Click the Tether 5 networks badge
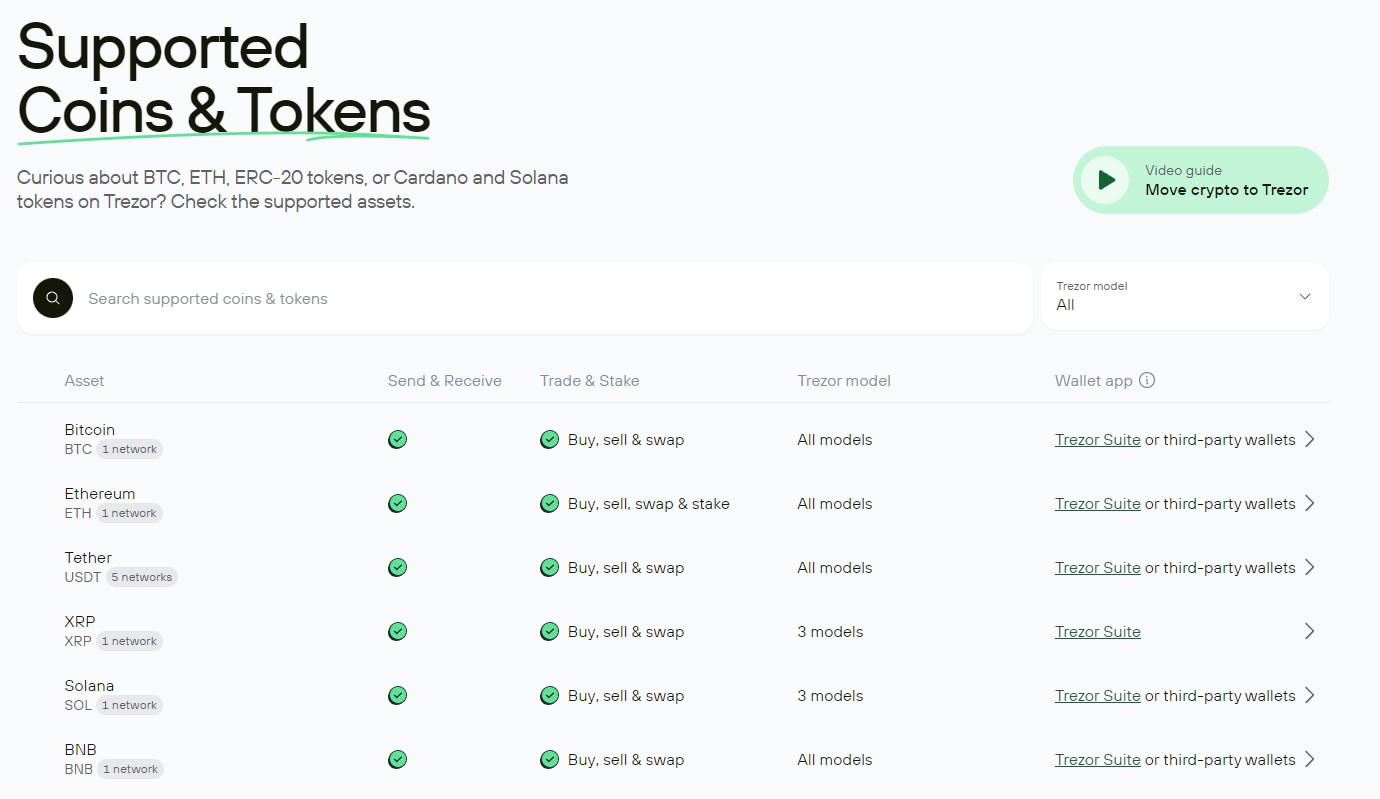 (141, 577)
